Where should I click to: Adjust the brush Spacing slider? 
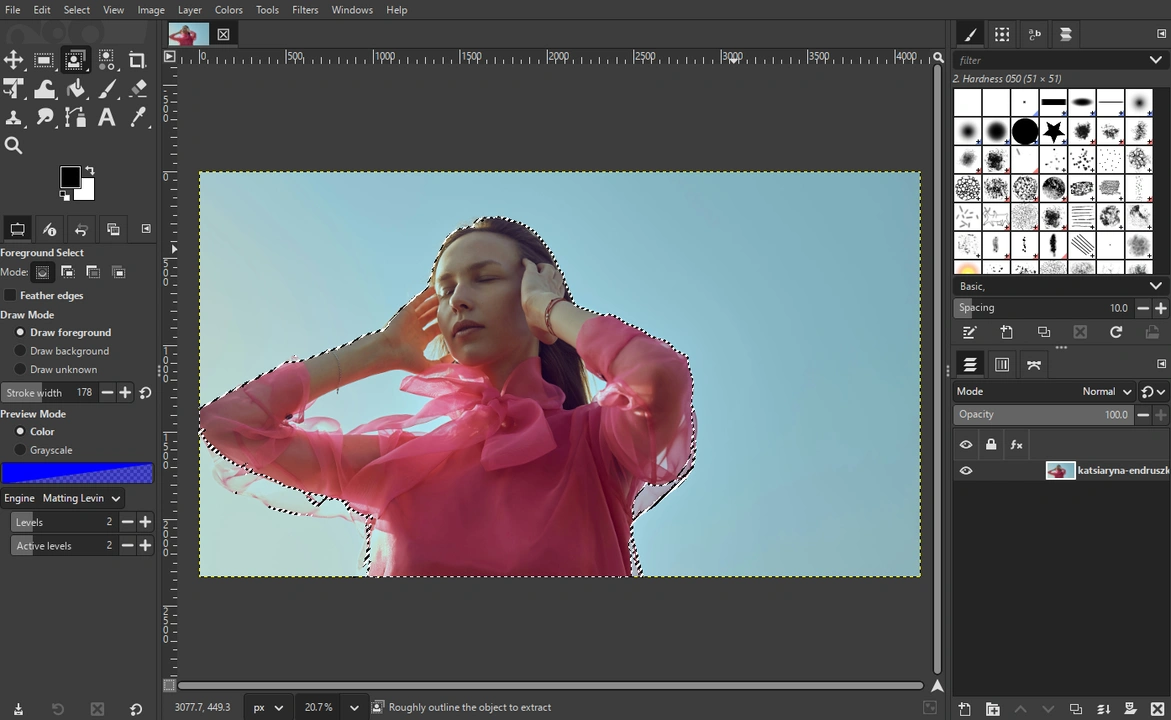pos(1043,308)
